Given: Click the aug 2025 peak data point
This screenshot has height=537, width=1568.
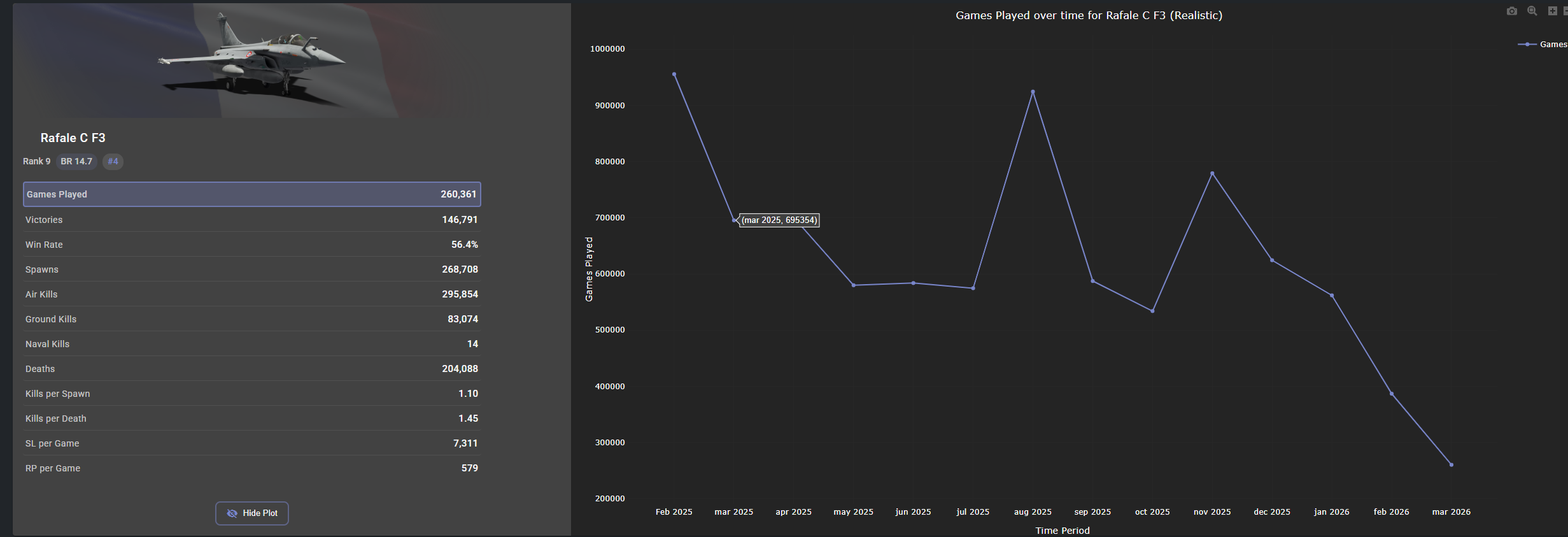Looking at the screenshot, I should point(1033,92).
